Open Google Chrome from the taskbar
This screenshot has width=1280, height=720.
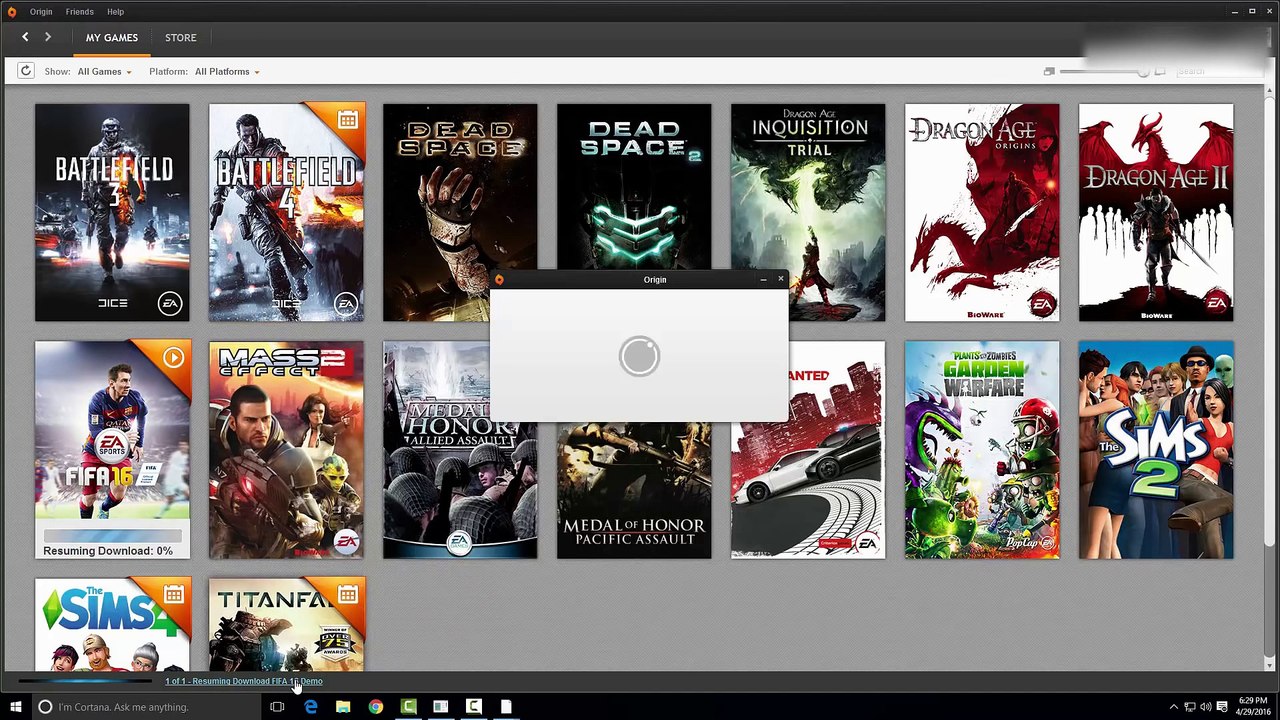tap(376, 707)
